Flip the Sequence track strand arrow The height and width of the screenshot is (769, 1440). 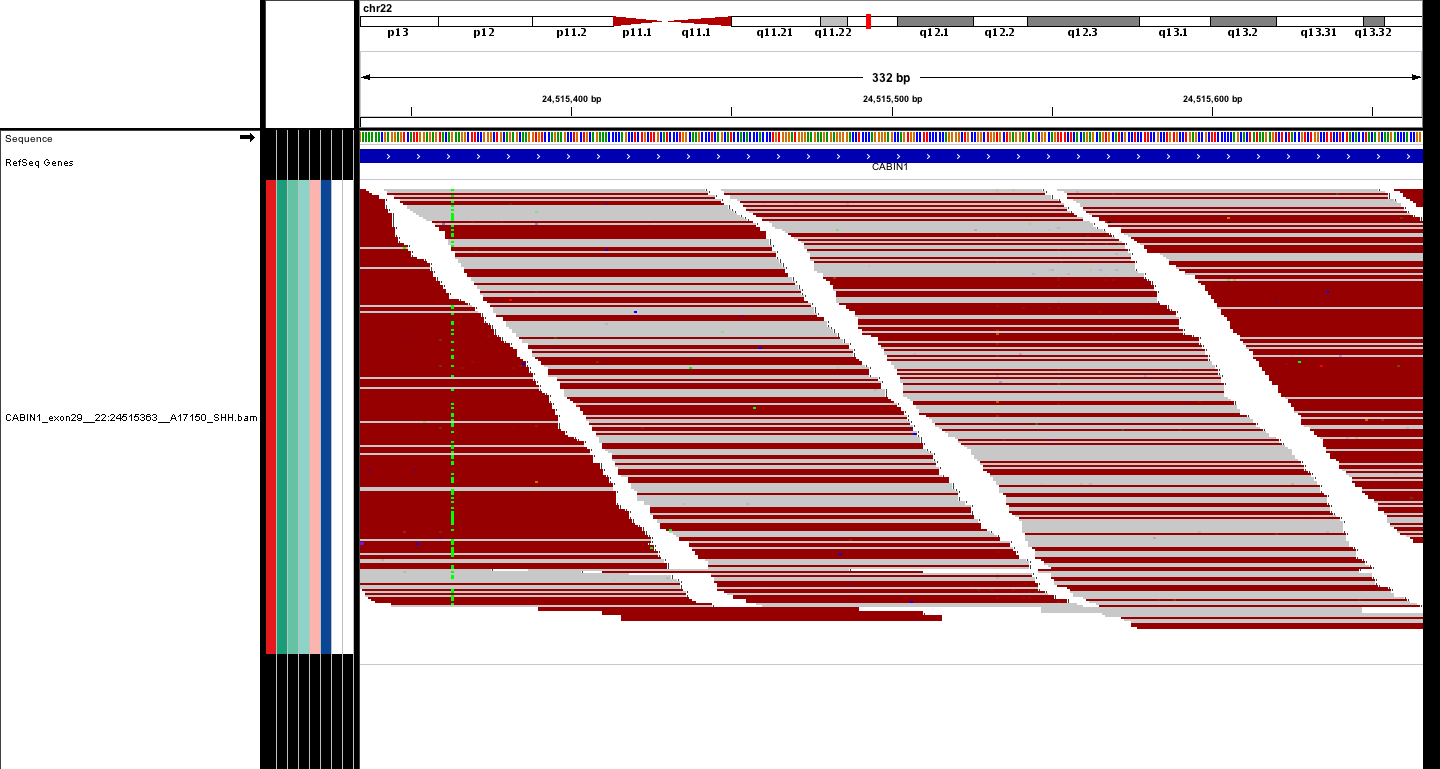(247, 138)
